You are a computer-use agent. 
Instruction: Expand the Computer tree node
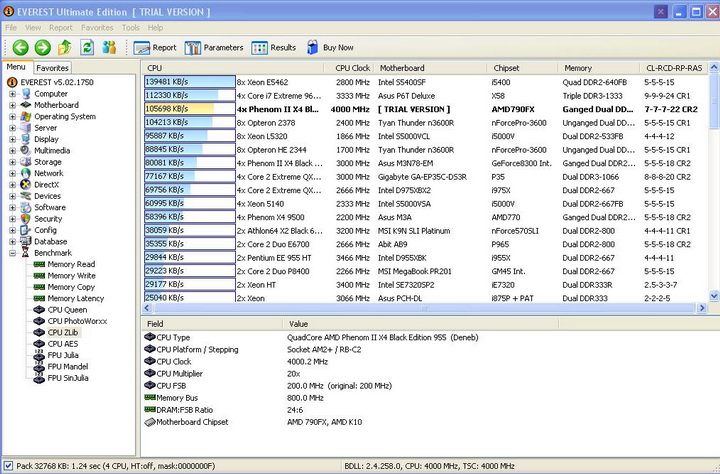(x=12, y=94)
